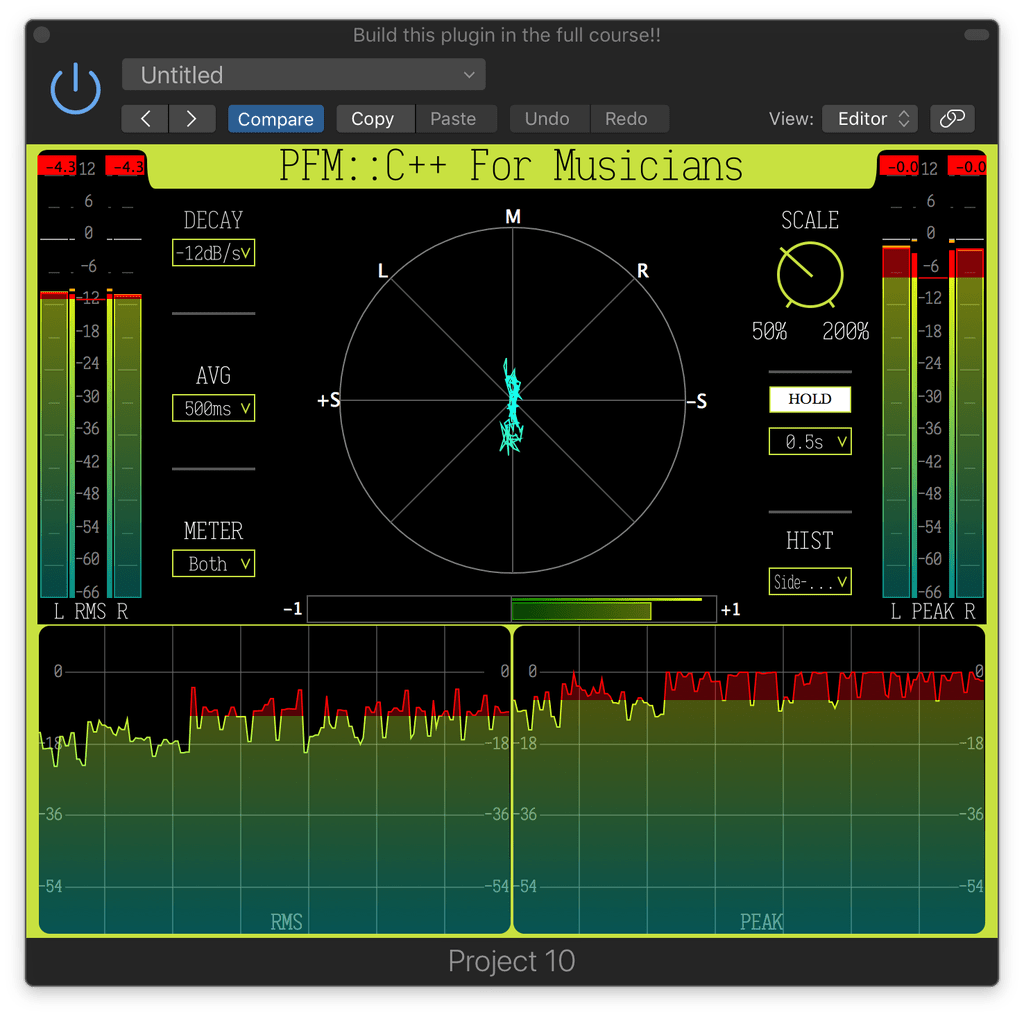
Task: Click the Redo button
Action: [629, 119]
